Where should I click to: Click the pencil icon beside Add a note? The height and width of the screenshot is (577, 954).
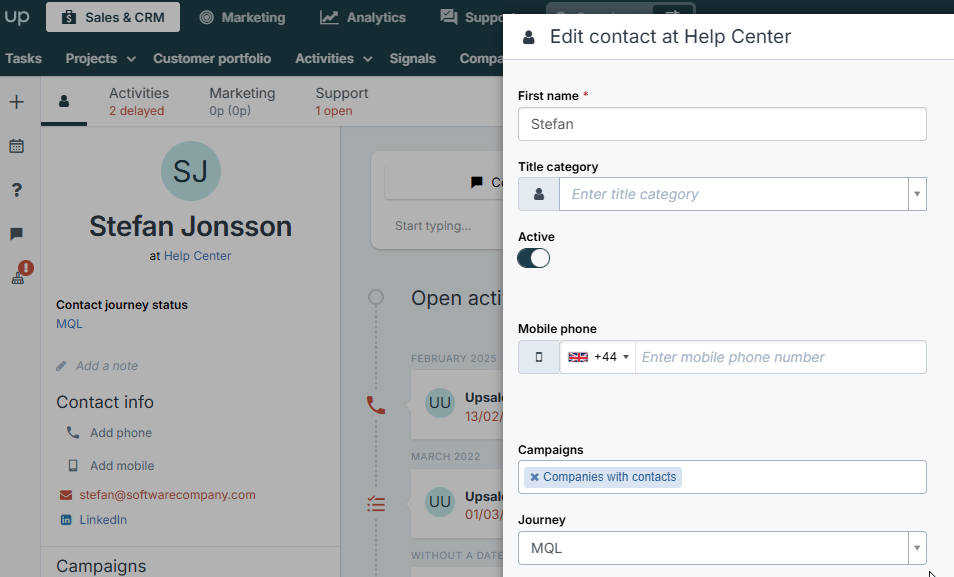[61, 366]
